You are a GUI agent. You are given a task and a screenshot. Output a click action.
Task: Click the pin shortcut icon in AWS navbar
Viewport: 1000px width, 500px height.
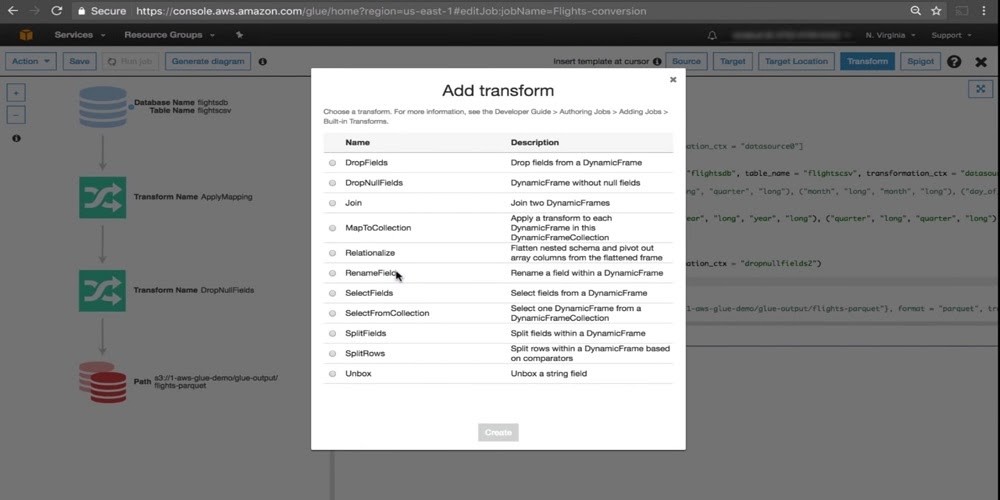click(x=239, y=35)
